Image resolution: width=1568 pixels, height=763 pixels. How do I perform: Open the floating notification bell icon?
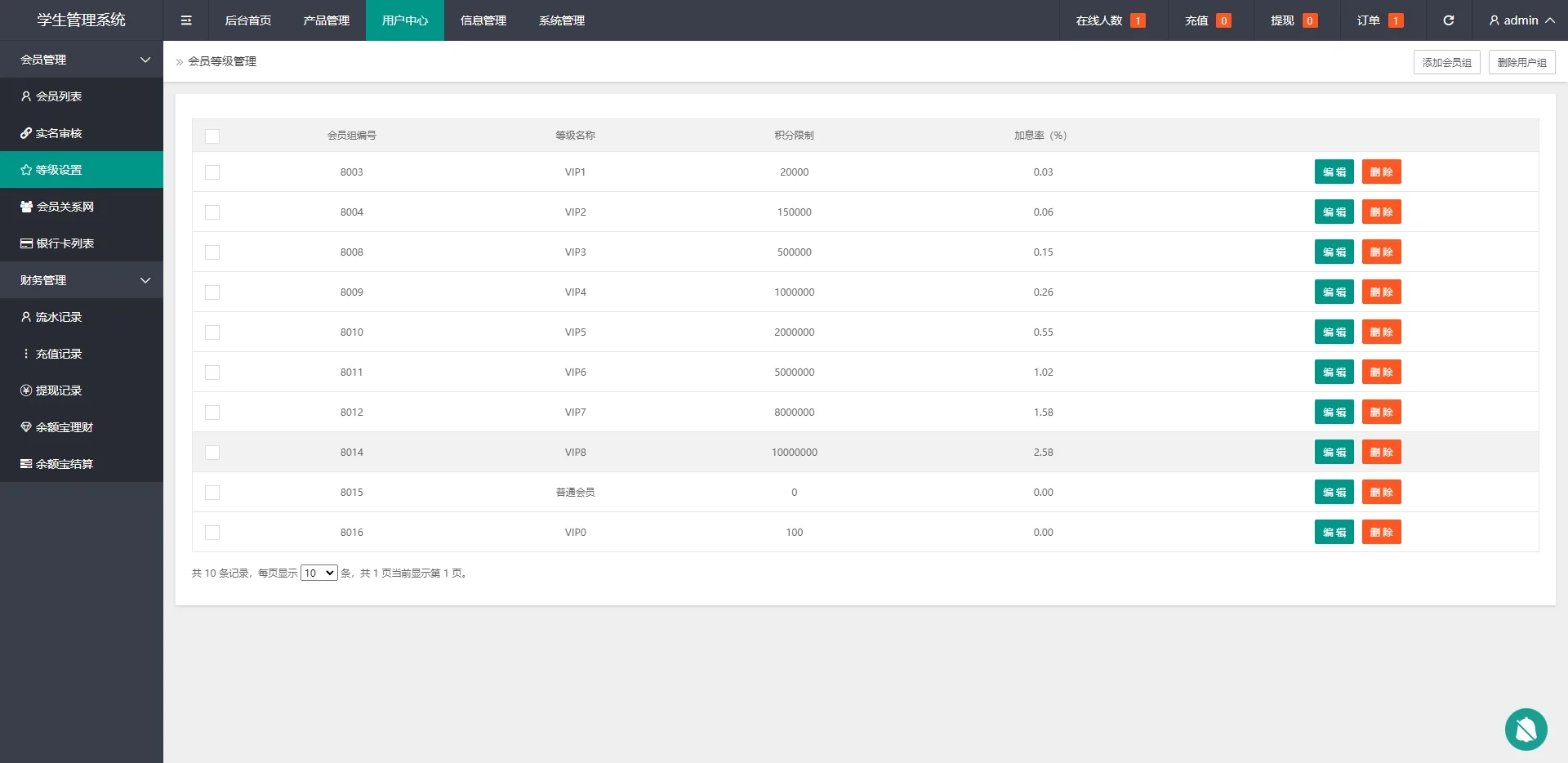point(1526,729)
